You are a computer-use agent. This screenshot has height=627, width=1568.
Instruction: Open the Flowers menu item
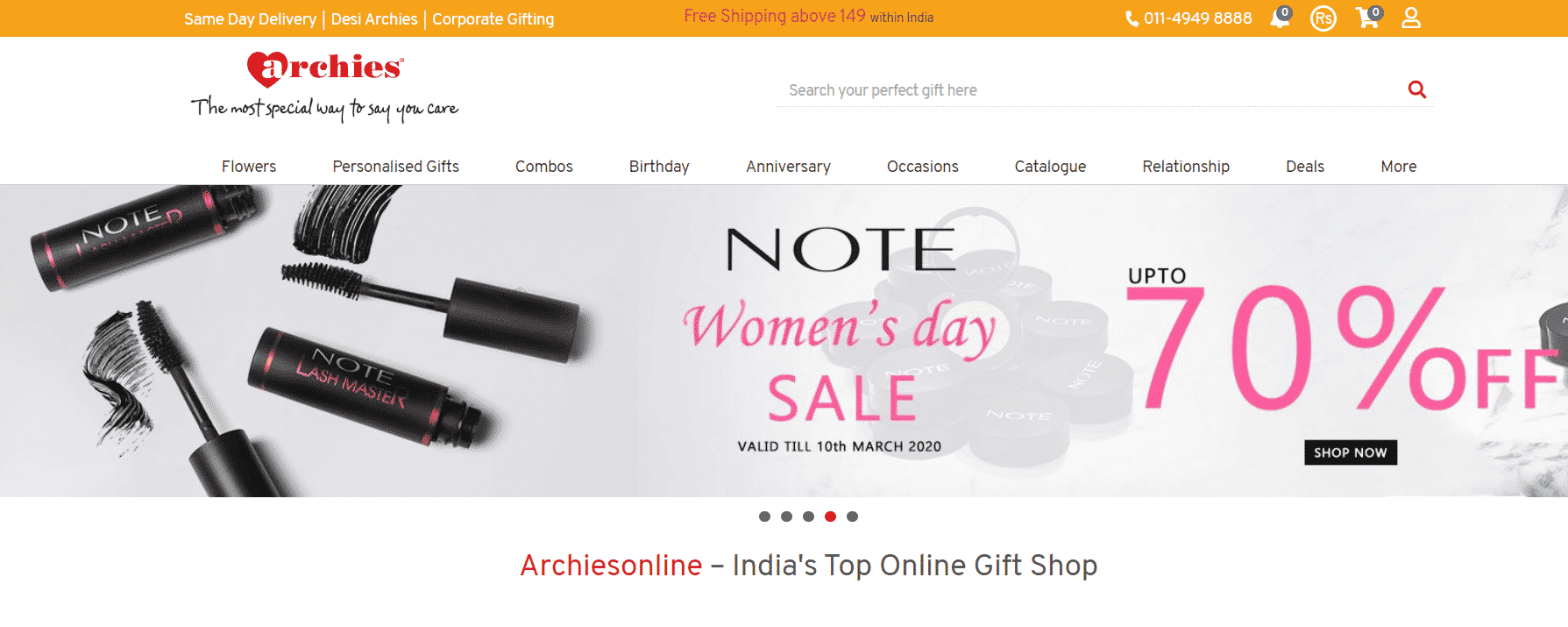pos(249,167)
